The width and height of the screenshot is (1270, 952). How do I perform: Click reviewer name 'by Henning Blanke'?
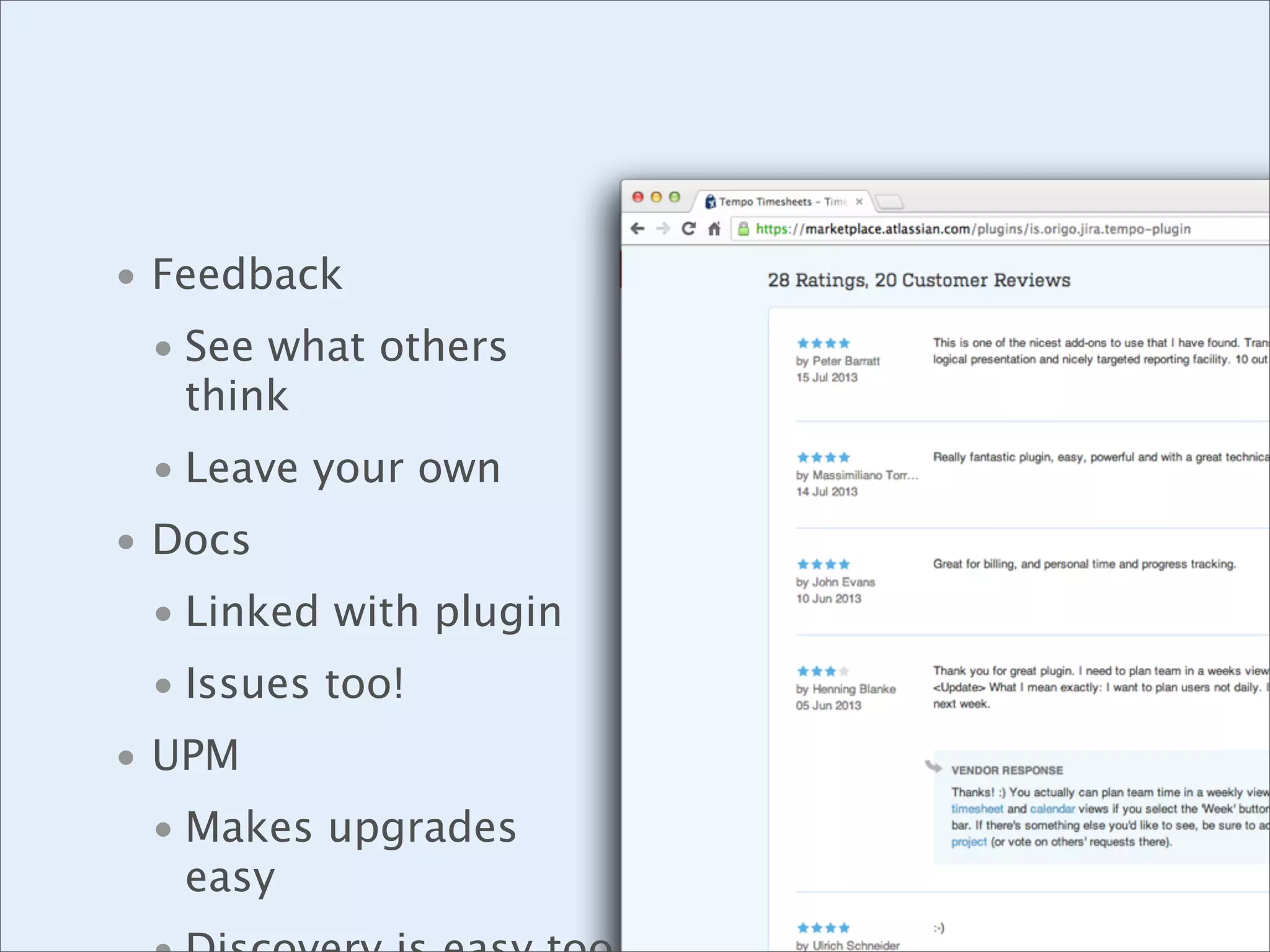click(846, 689)
